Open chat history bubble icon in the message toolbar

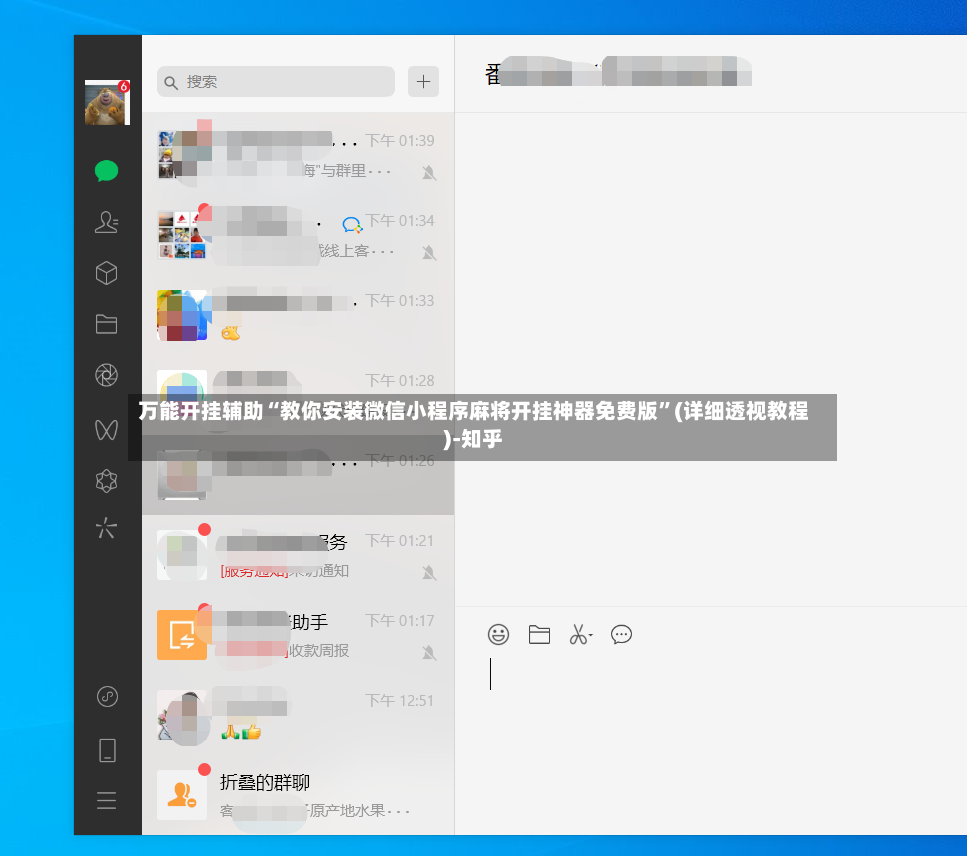[x=621, y=634]
